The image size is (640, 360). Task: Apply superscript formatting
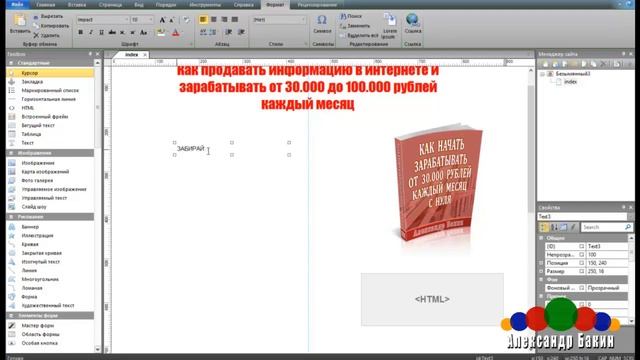tap(132, 32)
